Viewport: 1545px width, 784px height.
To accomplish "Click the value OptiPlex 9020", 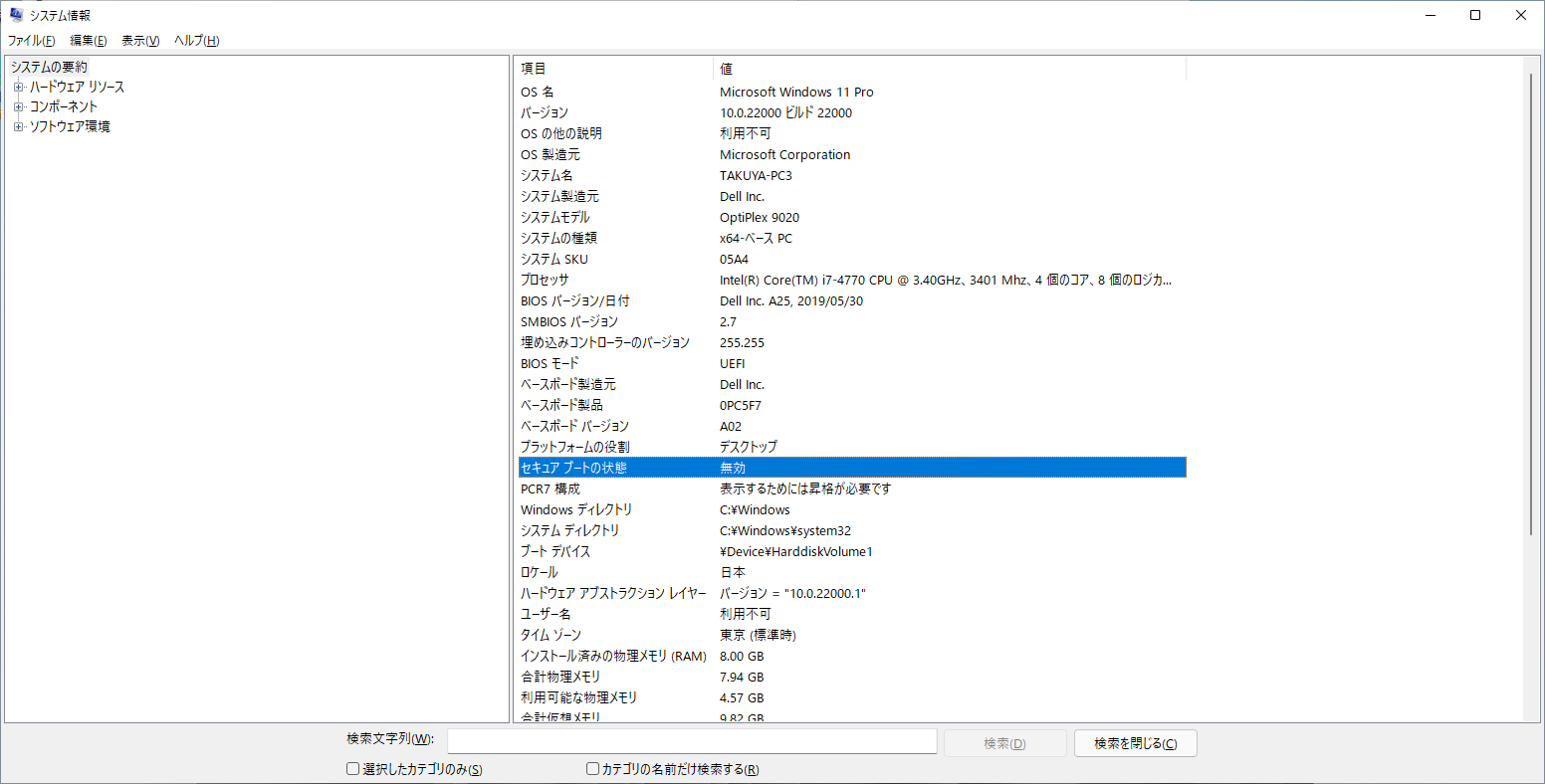I will [760, 217].
